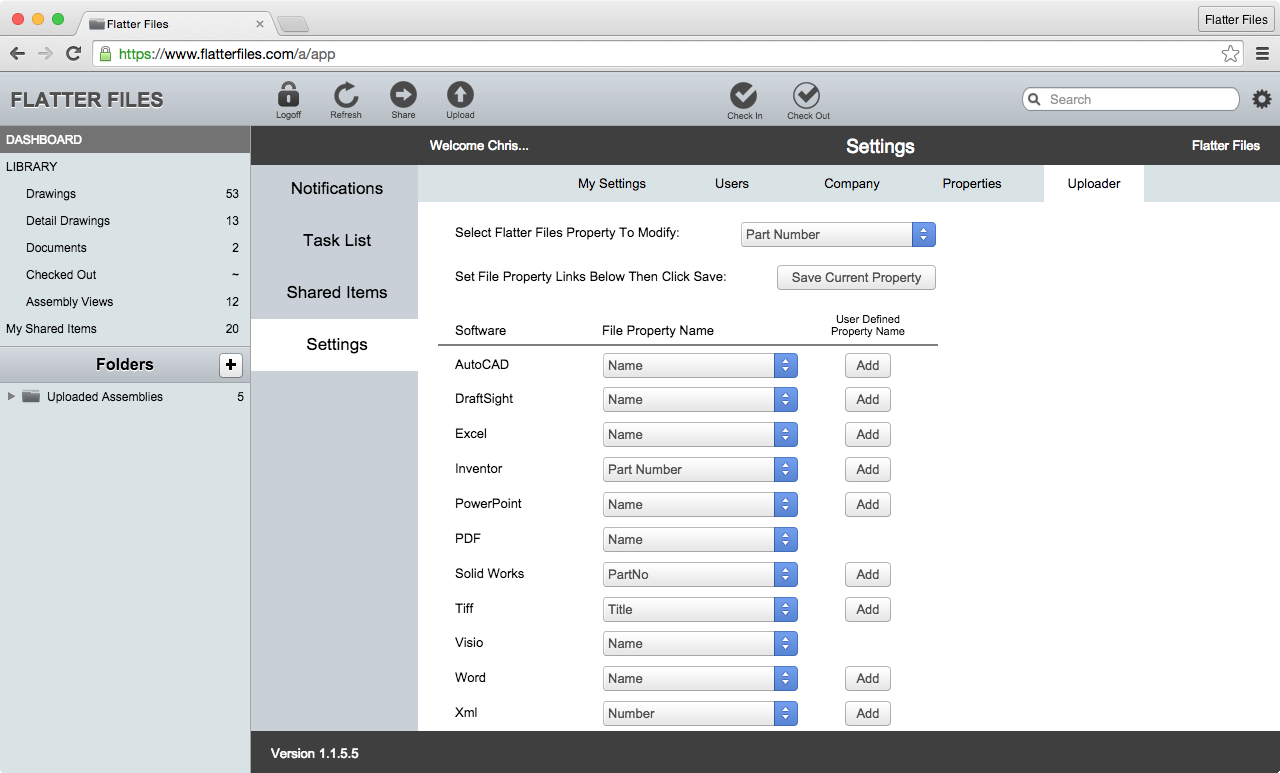Click the browser address bar

click(x=668, y=54)
